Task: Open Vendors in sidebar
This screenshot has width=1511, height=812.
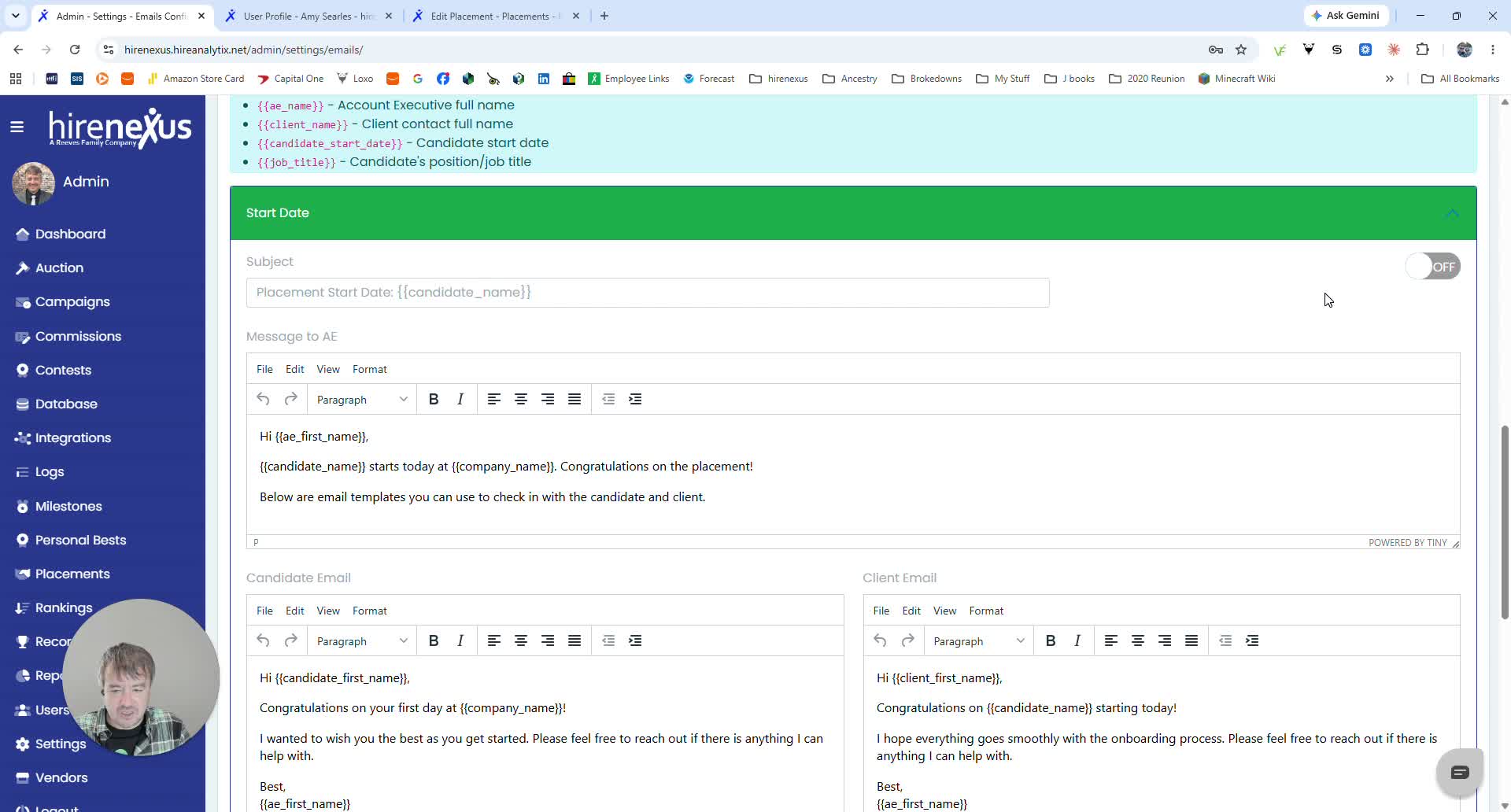Action: click(61, 777)
